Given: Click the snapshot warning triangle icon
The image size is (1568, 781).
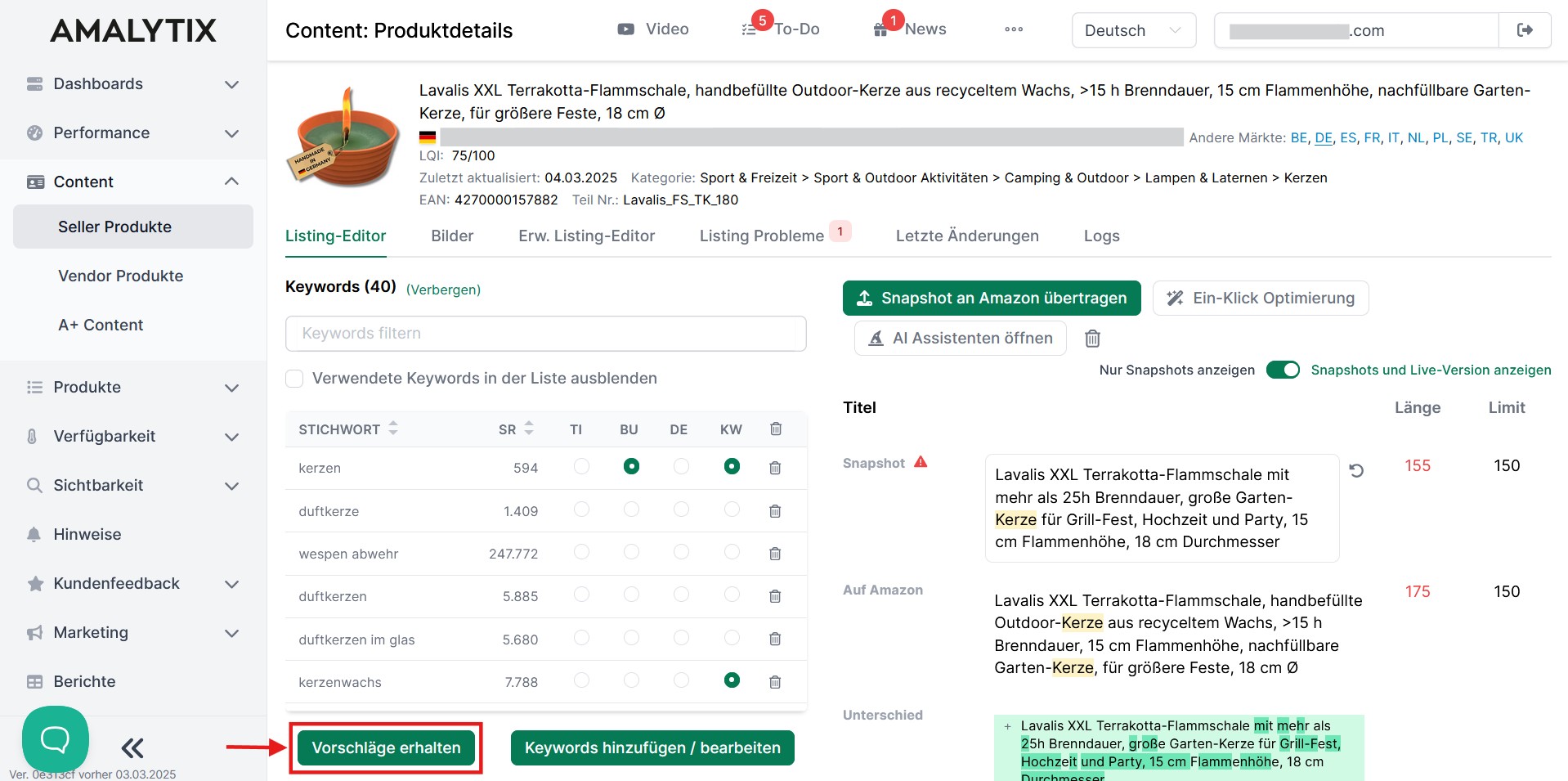Looking at the screenshot, I should point(921,462).
